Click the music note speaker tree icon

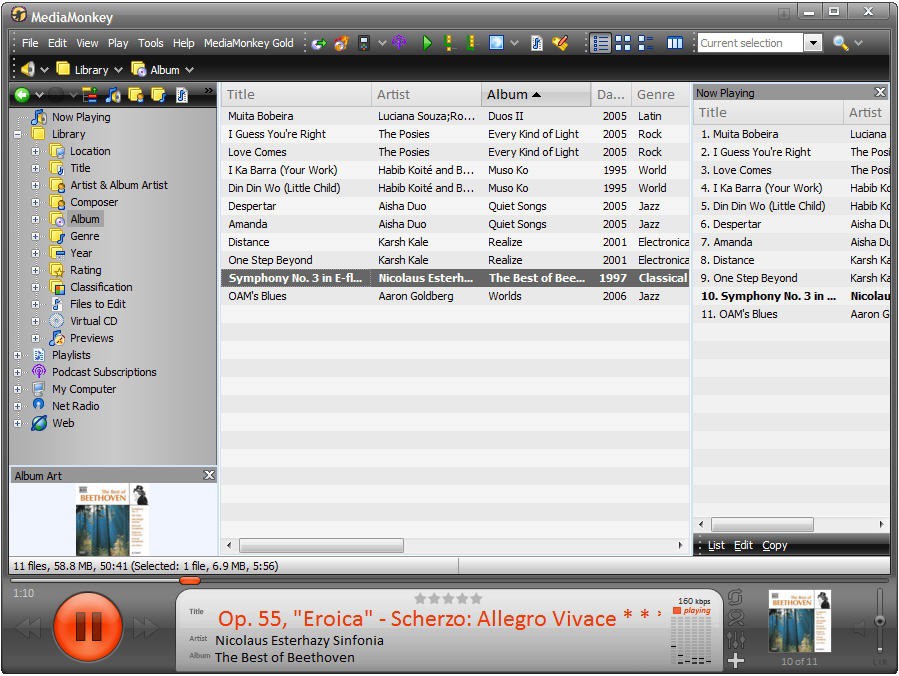113,95
